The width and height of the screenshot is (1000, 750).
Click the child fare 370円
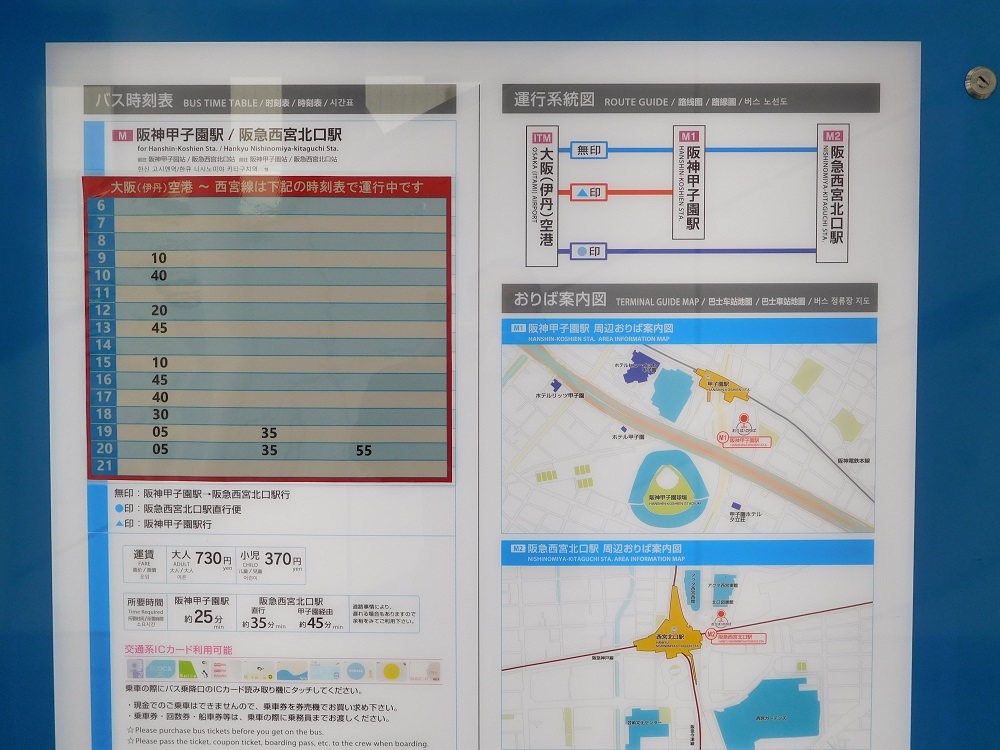coord(283,559)
